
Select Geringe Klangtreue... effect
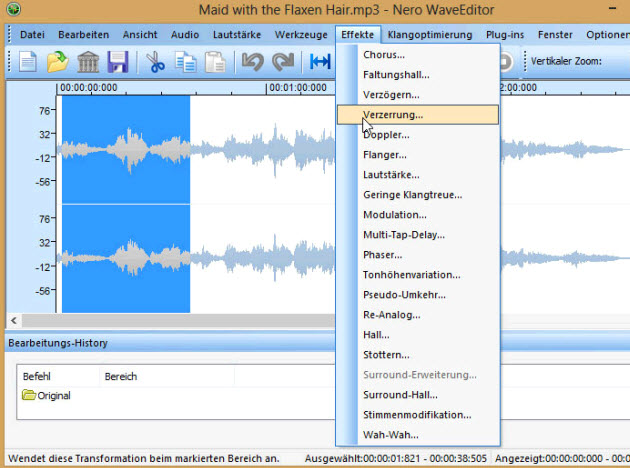pos(418,195)
